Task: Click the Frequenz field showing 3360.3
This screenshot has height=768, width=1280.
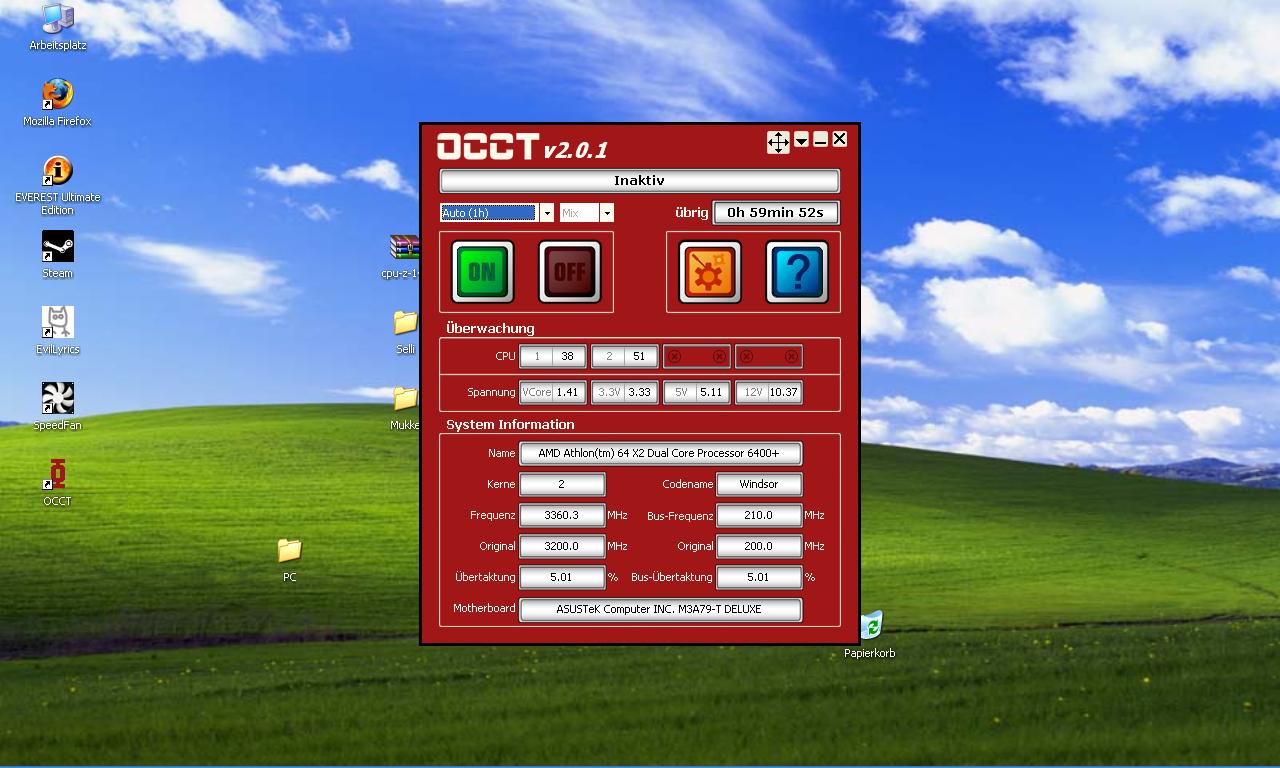Action: 562,515
